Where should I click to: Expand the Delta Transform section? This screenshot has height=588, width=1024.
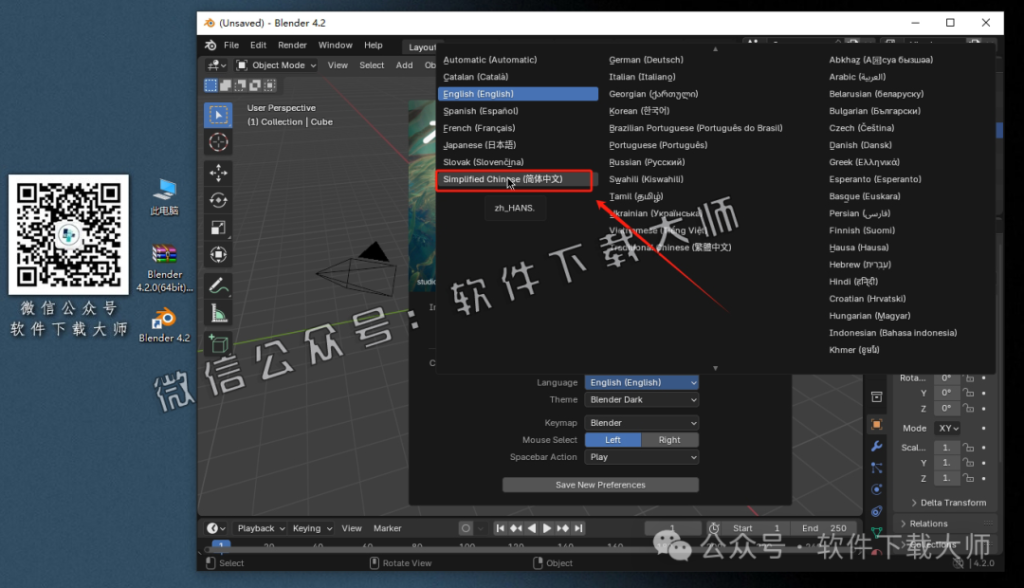pos(953,503)
